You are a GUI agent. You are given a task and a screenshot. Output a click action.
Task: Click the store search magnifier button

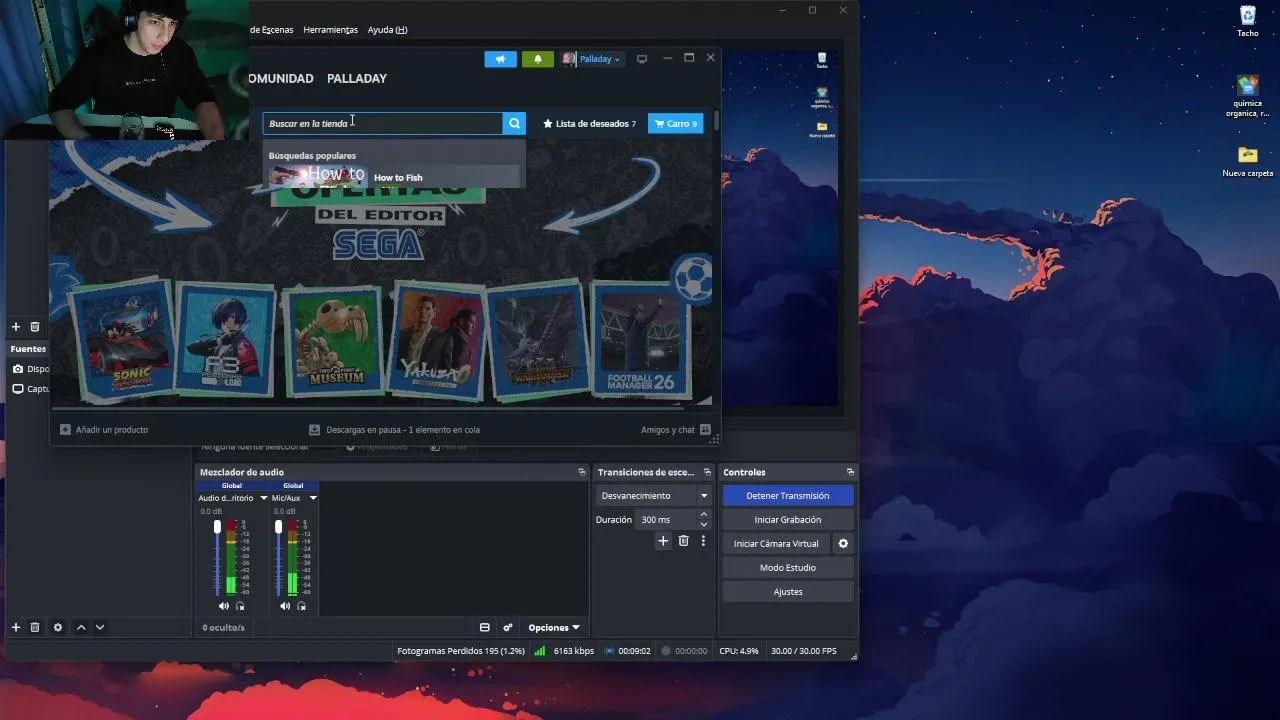514,123
